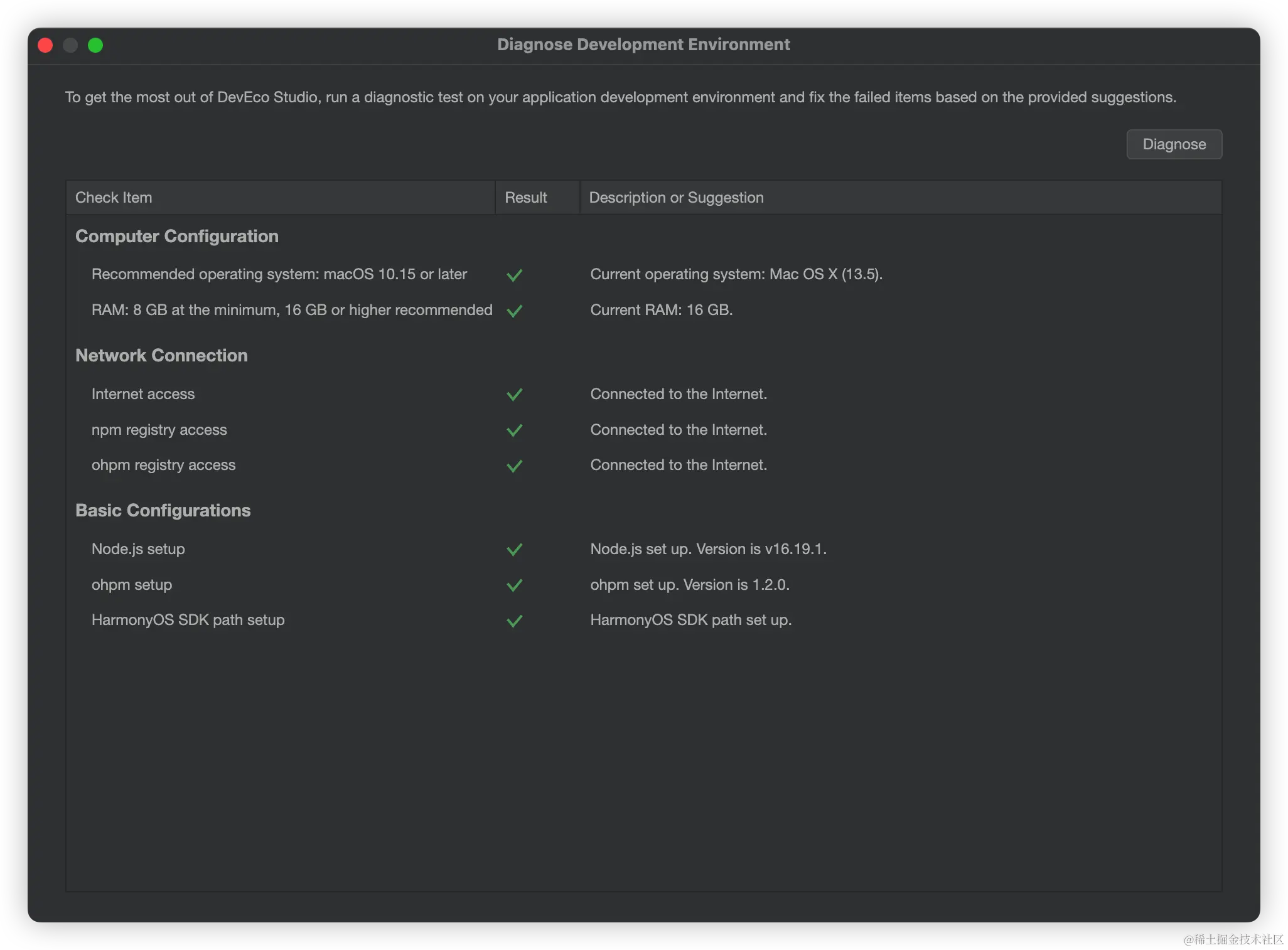Select the Basic Configurations section heading
Screen dimensions: 1288x950
pos(163,511)
